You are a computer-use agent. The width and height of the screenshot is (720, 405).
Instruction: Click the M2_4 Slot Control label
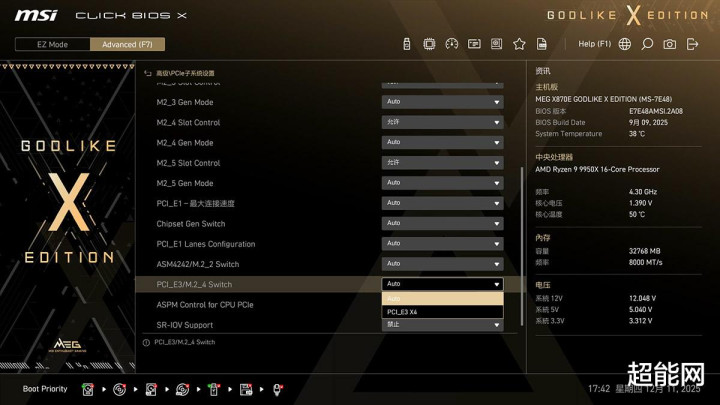tap(188, 123)
